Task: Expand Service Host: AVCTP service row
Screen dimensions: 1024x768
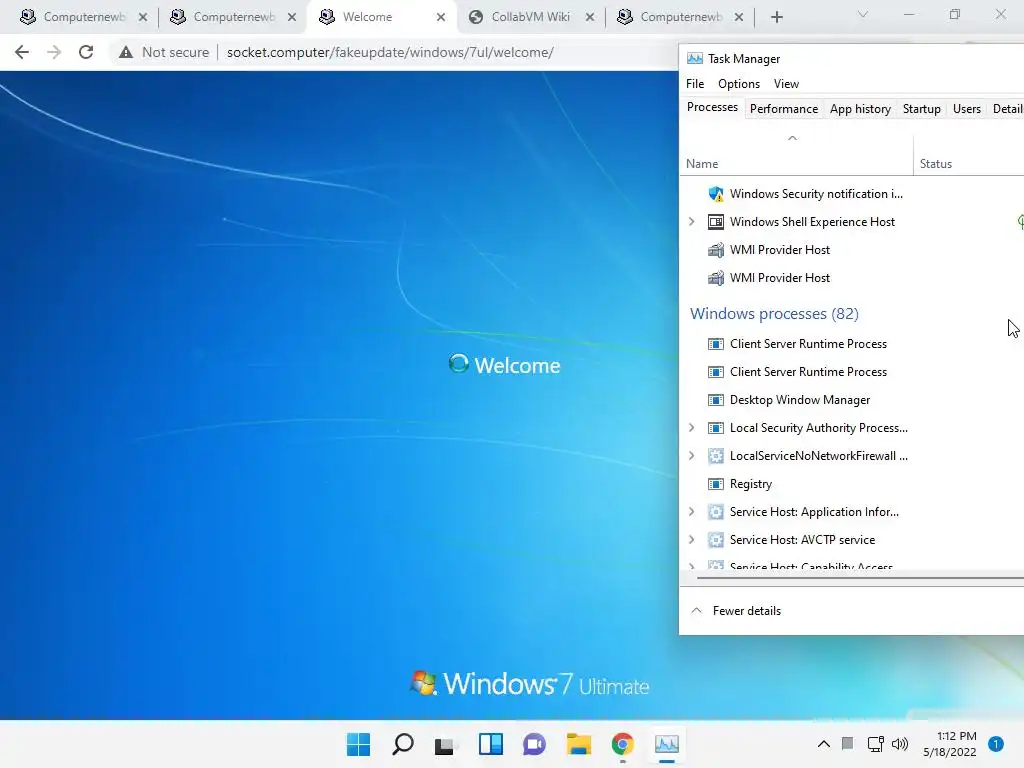Action: [x=692, y=540]
